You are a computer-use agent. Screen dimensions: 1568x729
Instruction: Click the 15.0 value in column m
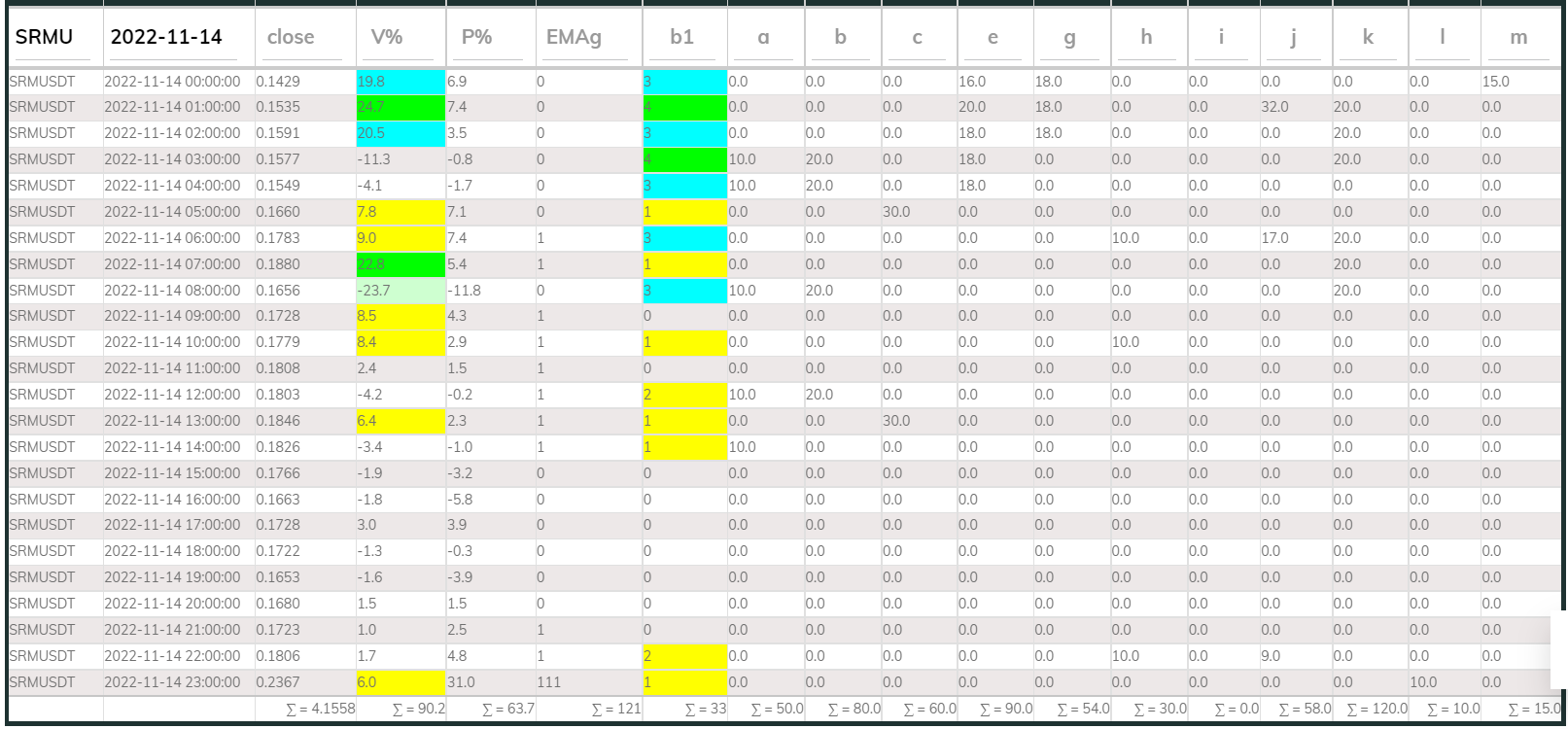(x=1518, y=82)
